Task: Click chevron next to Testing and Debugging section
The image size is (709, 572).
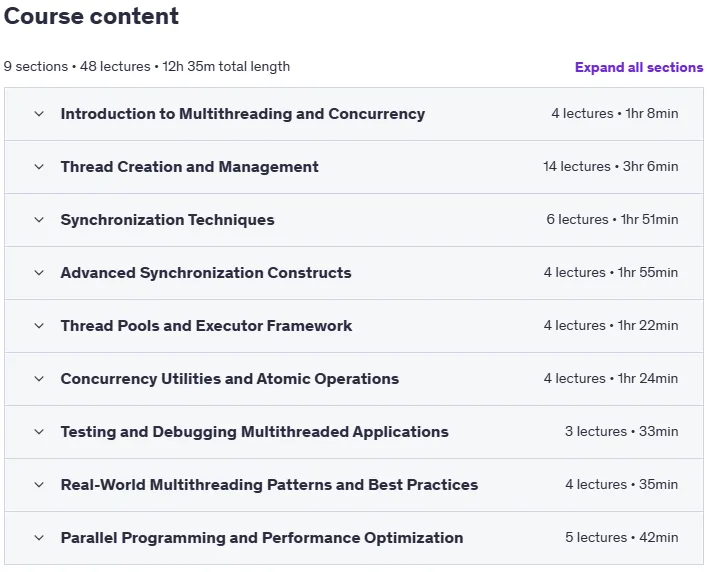Action: tap(39, 432)
